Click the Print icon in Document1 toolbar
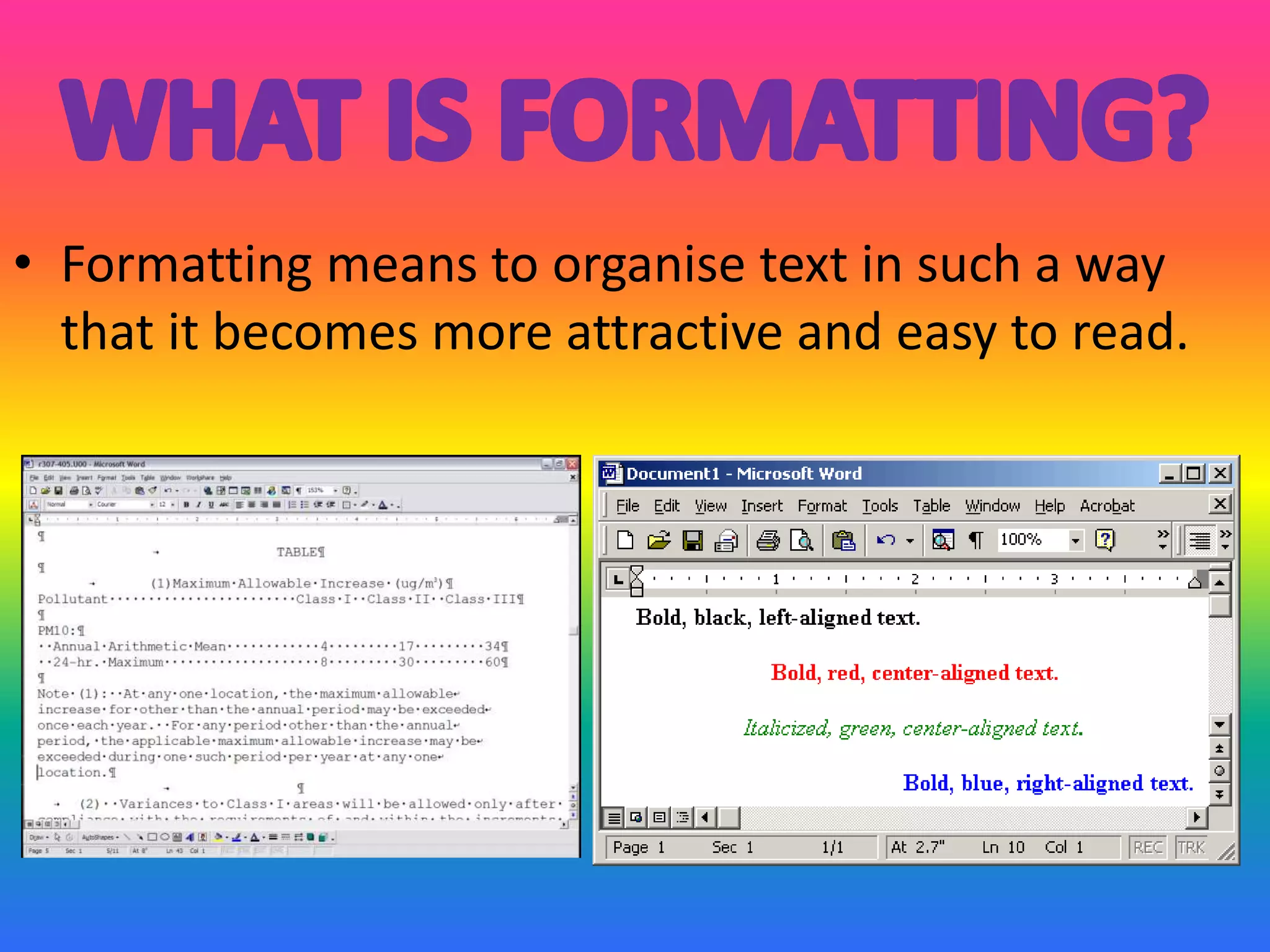Screen dimensions: 1270x952 [768, 540]
